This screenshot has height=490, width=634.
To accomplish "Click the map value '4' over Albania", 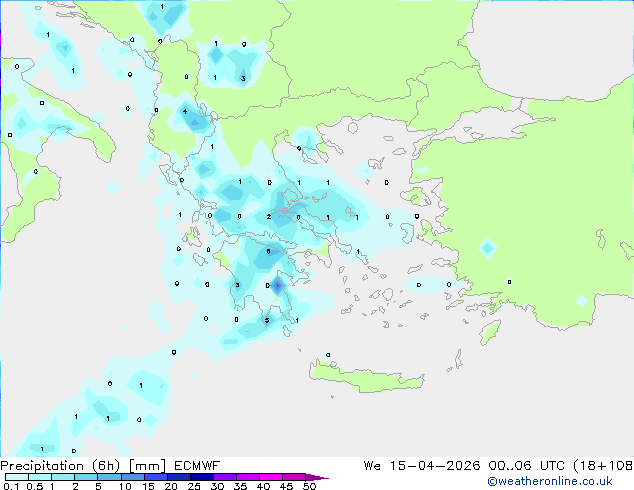I will [185, 112].
